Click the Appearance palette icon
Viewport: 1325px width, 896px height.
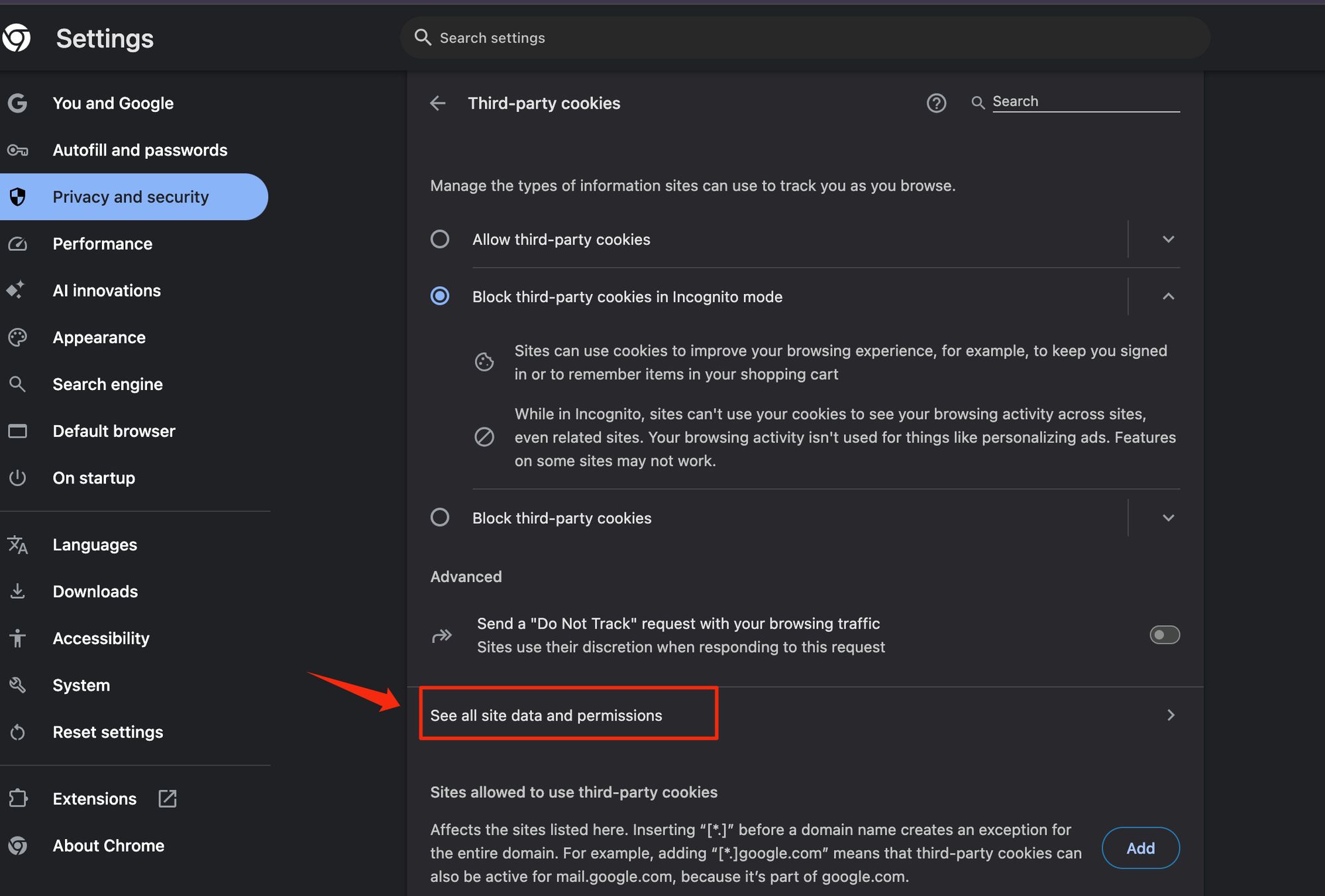point(18,338)
